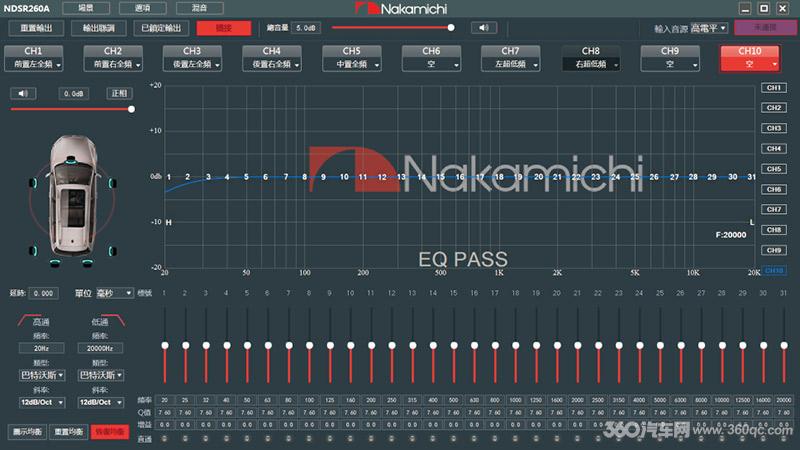Screen dimensions: 800x450
Task: Toggle CH3 curve display on right side
Action: (x=773, y=128)
